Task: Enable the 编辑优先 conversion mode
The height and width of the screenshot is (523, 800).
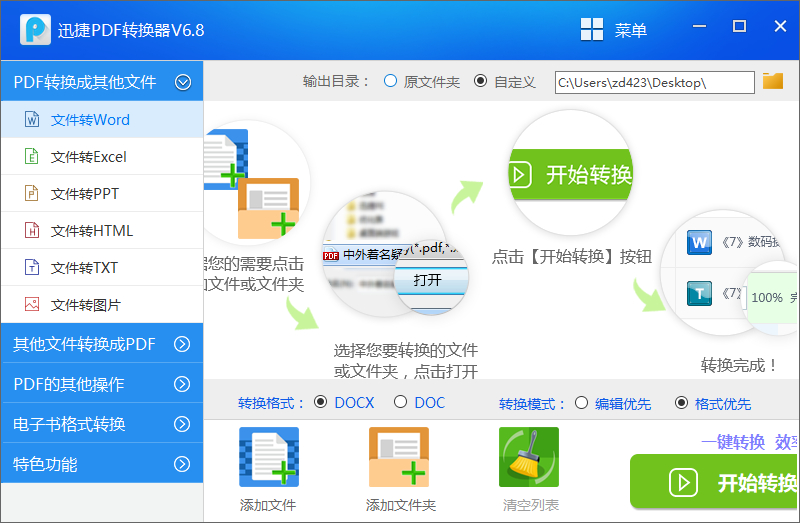Action: (x=581, y=403)
